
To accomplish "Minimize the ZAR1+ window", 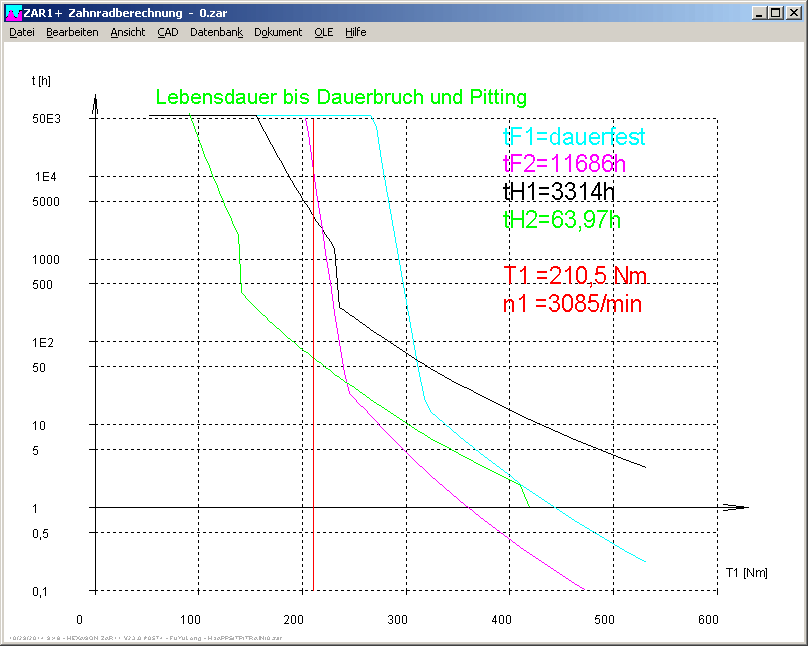I will [761, 13].
